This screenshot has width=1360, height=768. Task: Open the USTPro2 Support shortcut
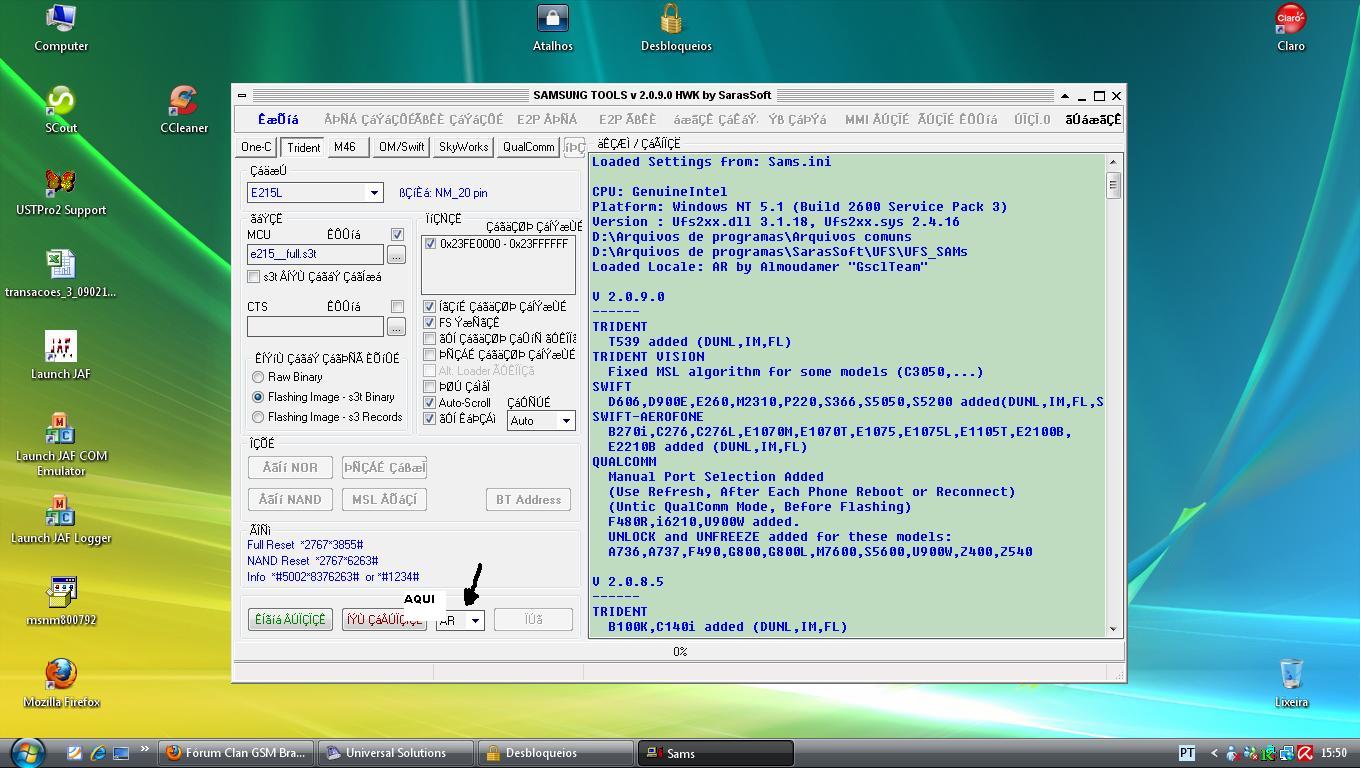pyautogui.click(x=61, y=191)
